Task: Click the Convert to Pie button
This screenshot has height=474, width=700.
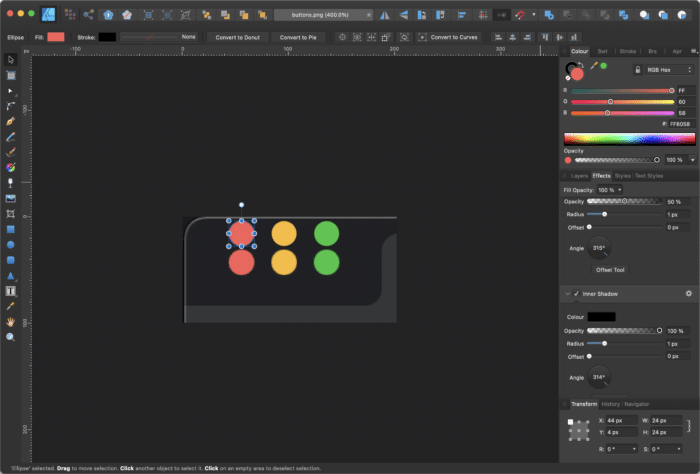Action: (298, 37)
